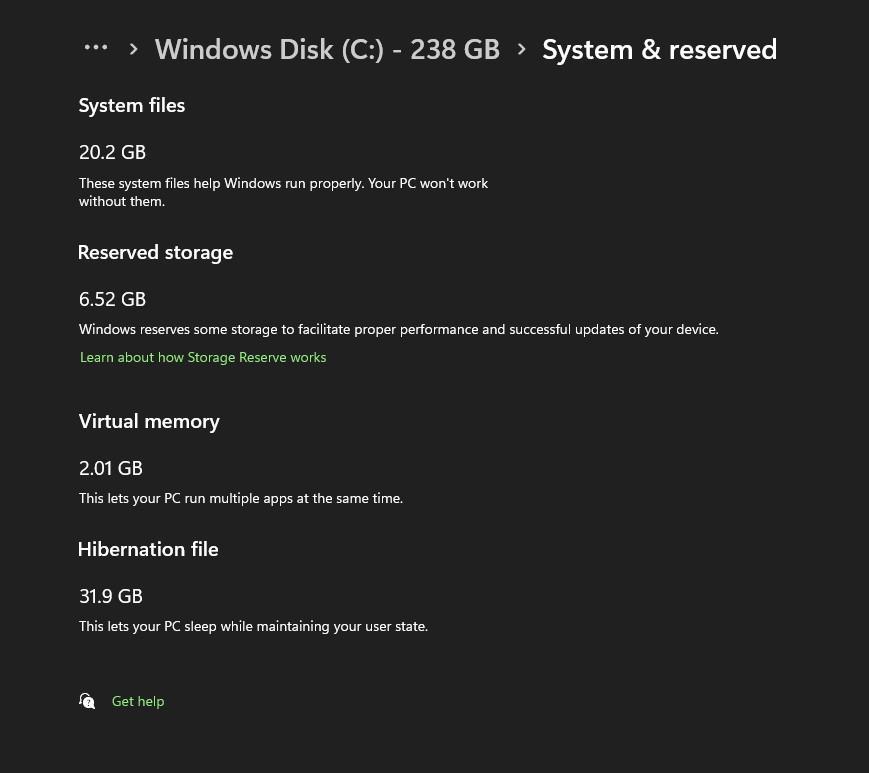Click the run multiple apps description text
This screenshot has height=773, width=869.
(241, 498)
